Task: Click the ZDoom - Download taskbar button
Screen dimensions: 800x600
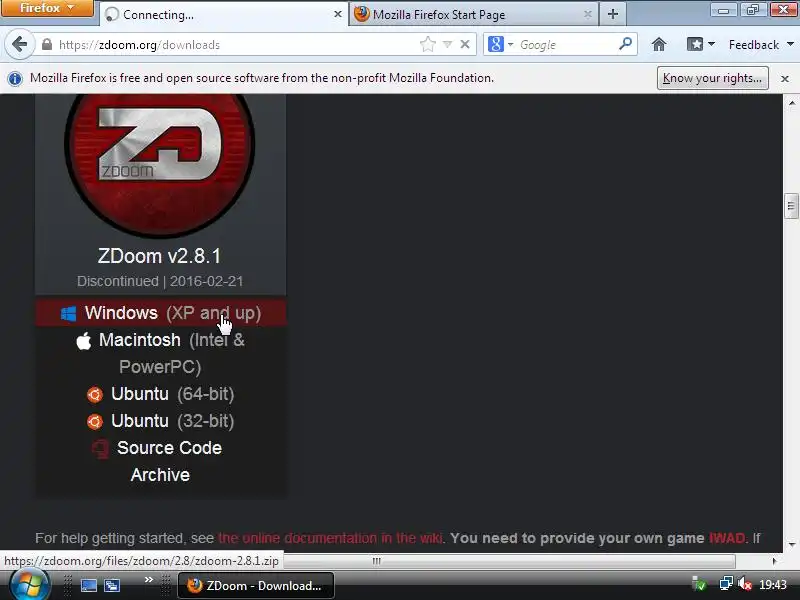Action: [256, 585]
